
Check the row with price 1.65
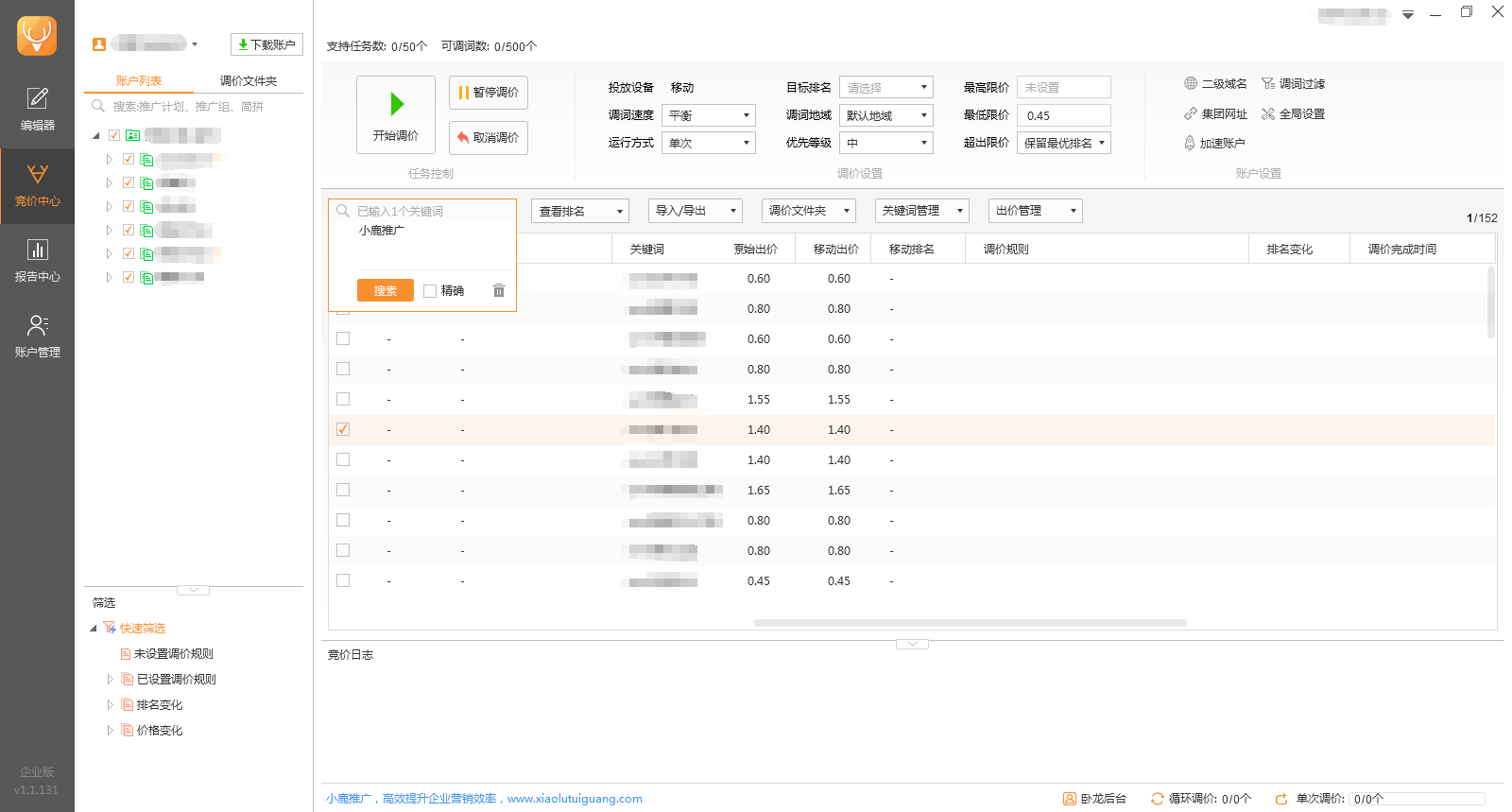click(x=343, y=490)
